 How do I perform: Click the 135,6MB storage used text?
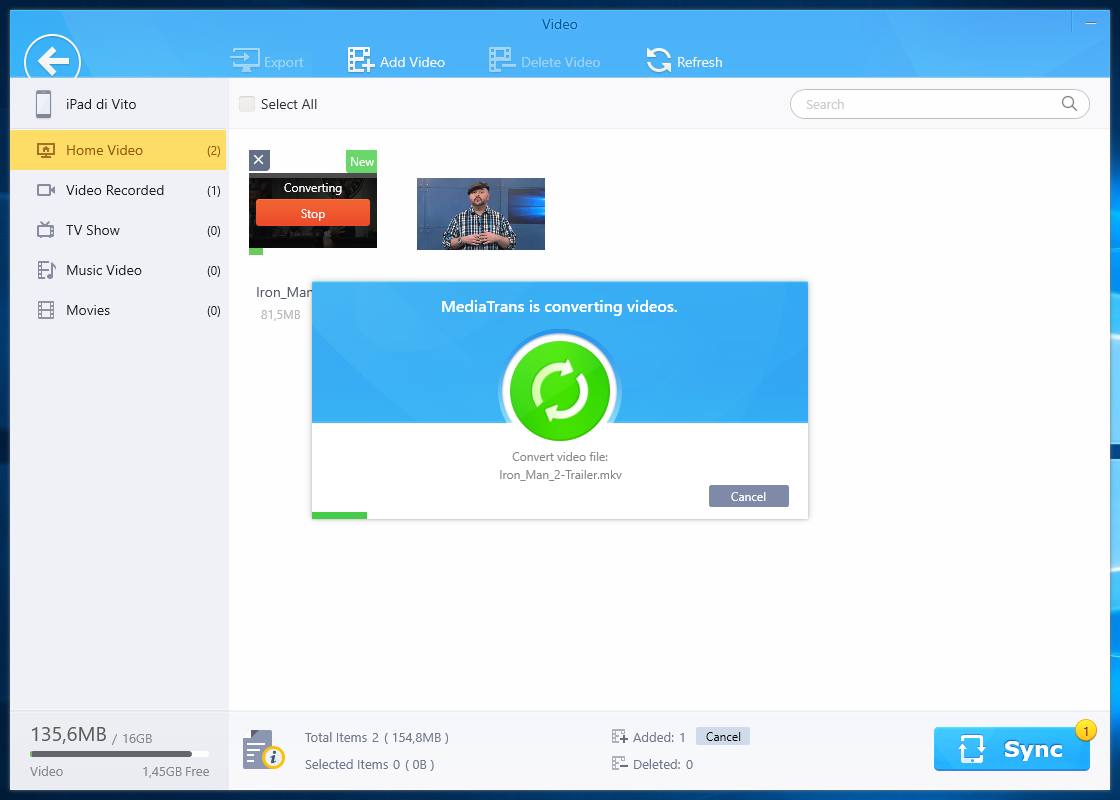click(x=69, y=734)
